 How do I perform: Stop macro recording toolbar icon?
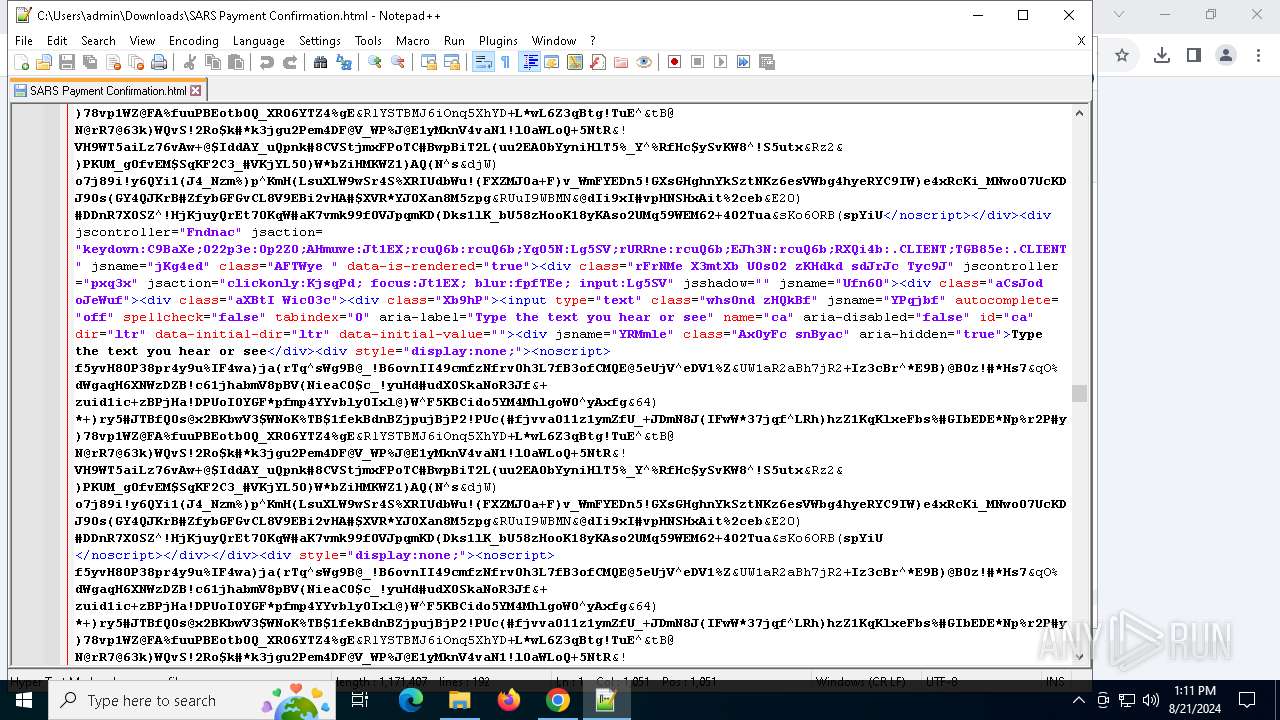coord(698,62)
